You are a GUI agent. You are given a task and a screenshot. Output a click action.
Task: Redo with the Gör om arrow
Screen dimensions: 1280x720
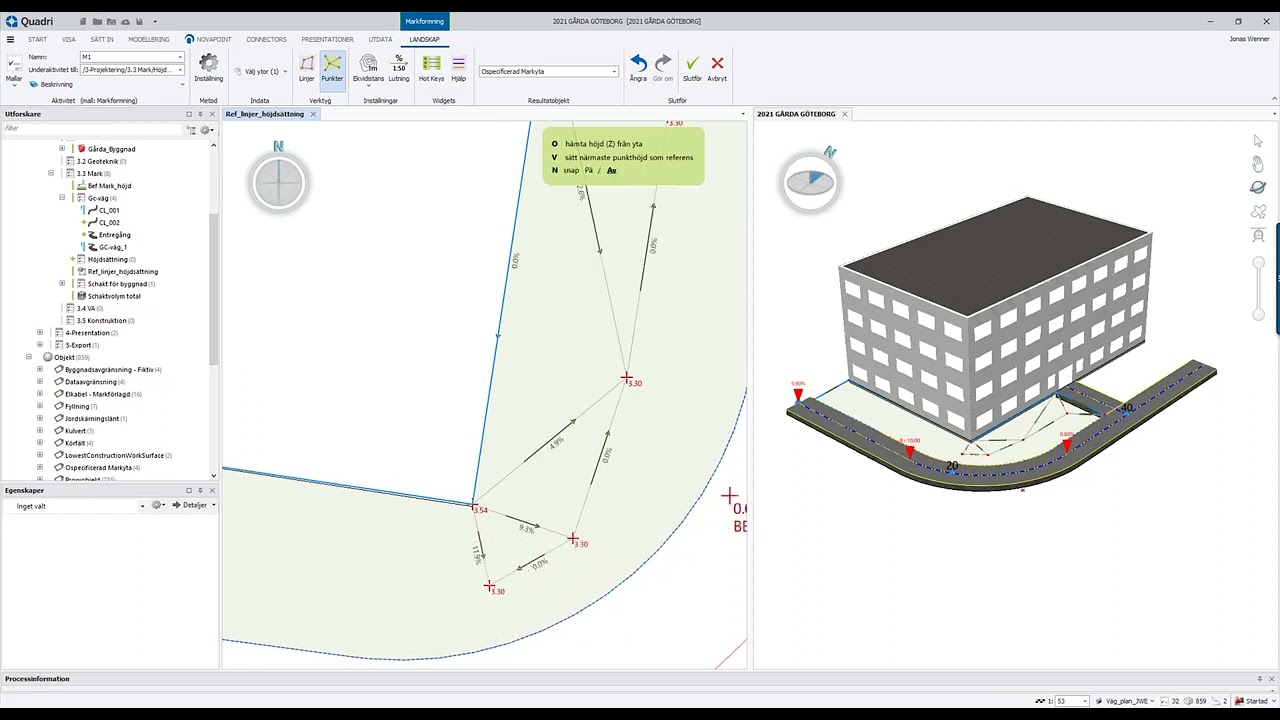pyautogui.click(x=663, y=68)
